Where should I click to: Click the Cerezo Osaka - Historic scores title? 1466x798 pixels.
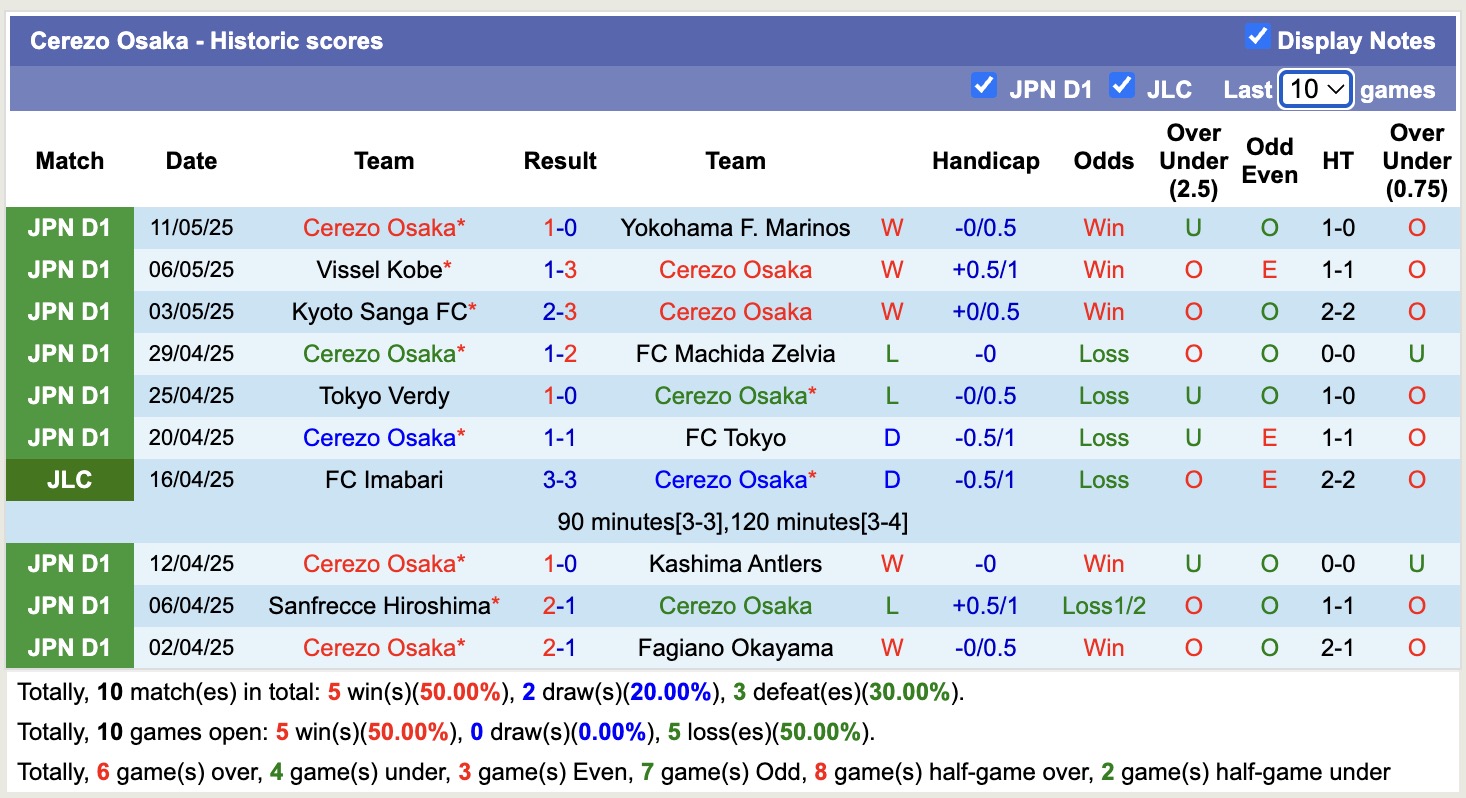pyautogui.click(x=206, y=40)
